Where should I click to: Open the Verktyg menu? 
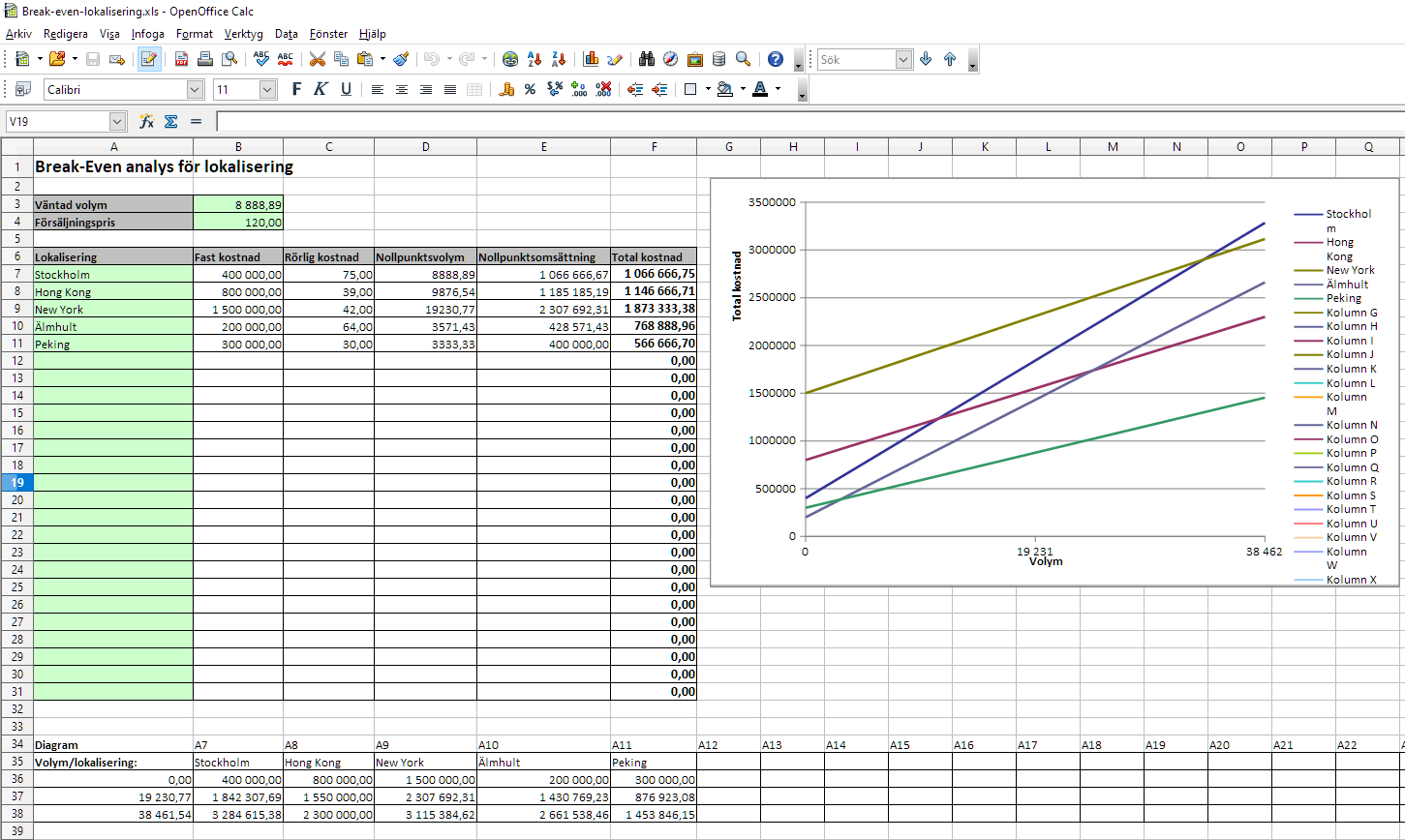(243, 34)
